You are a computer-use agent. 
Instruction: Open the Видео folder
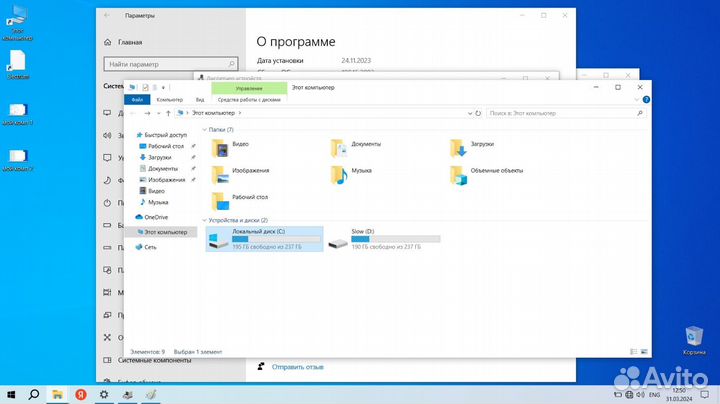tap(230, 148)
